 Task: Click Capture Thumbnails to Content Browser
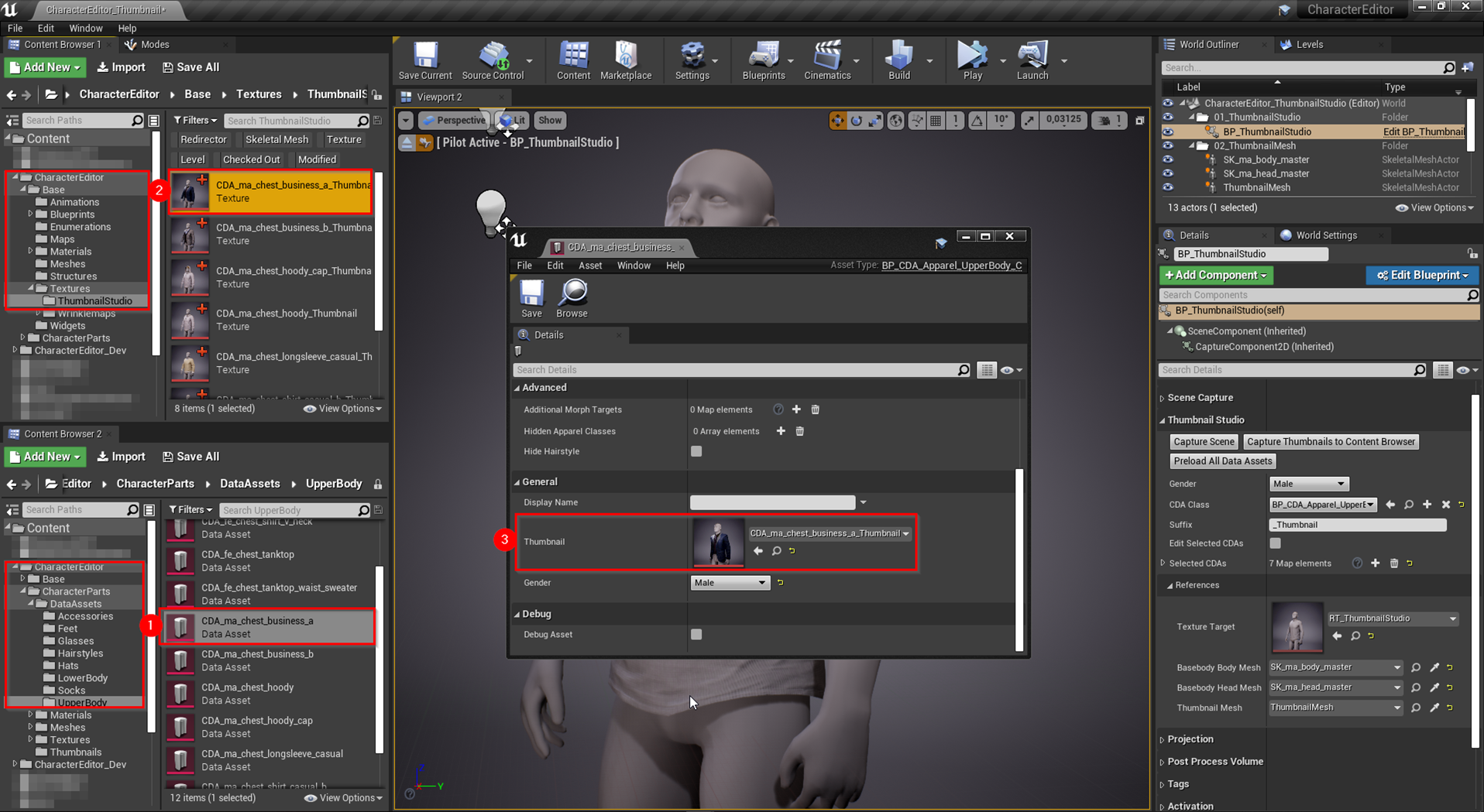point(1331,442)
